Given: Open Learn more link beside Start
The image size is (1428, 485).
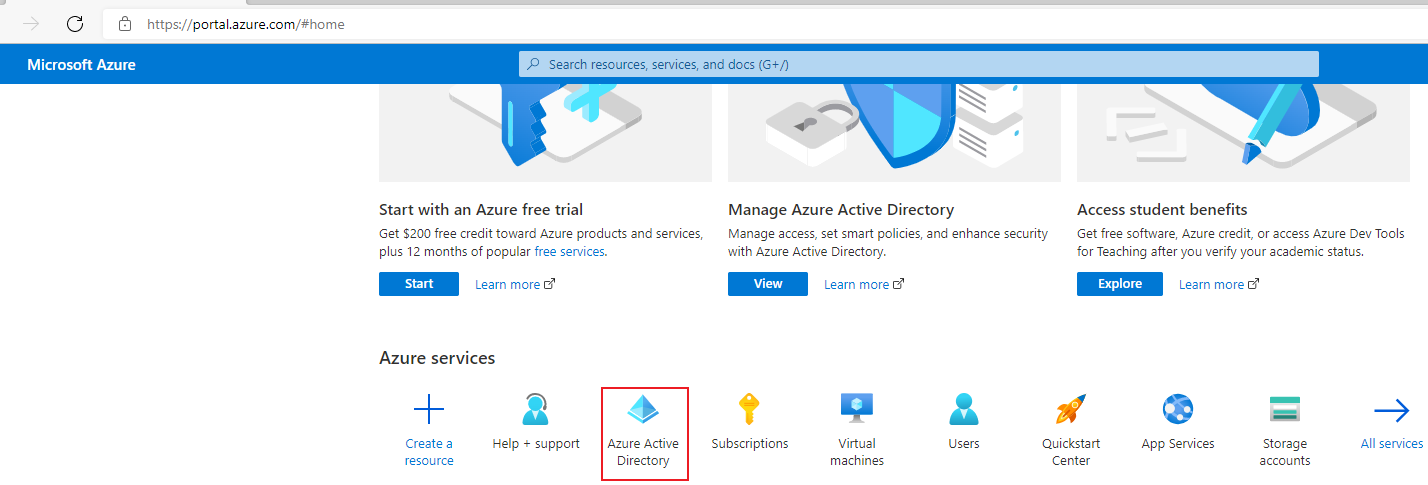Looking at the screenshot, I should 515,285.
